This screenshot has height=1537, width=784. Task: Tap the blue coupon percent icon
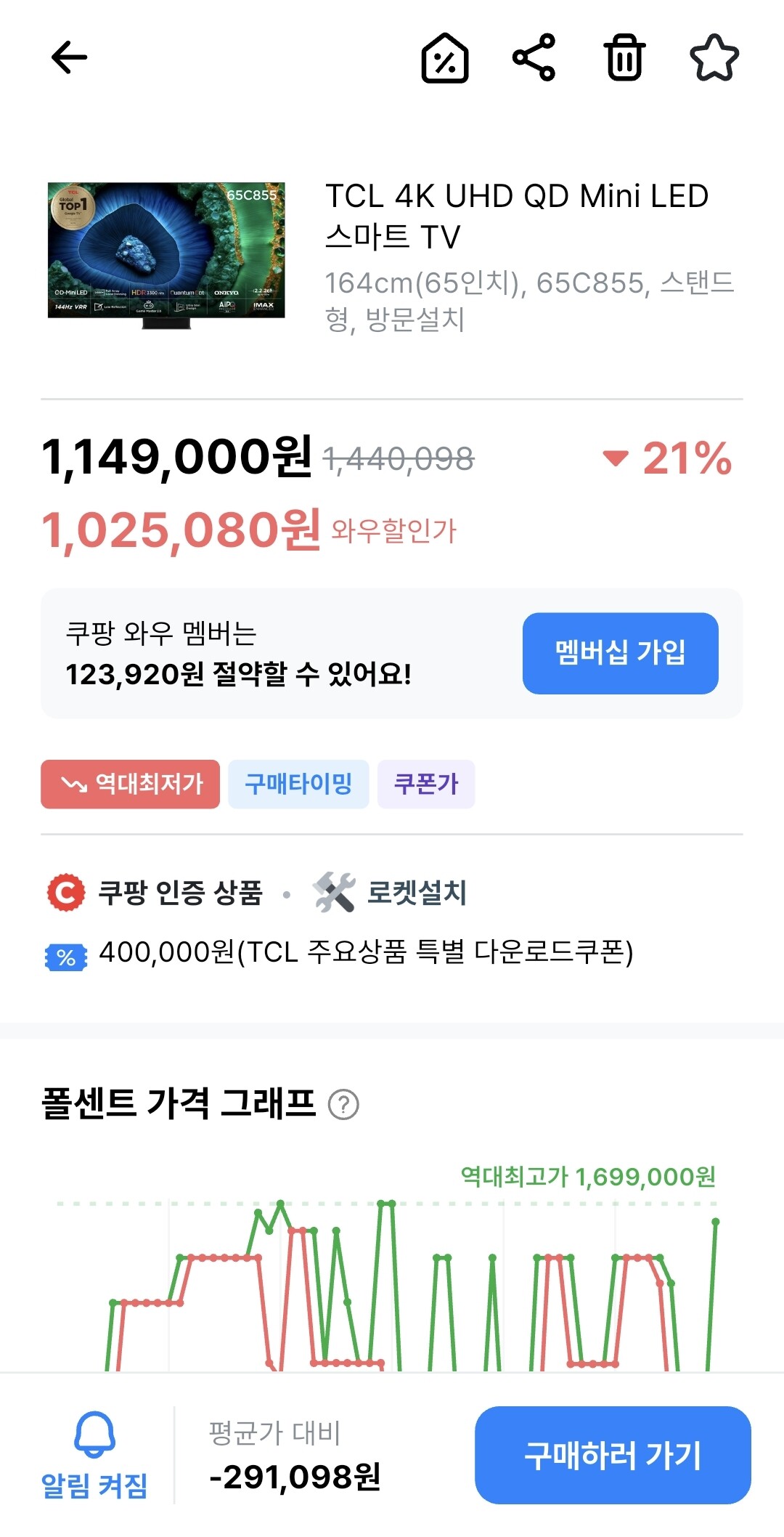coord(66,957)
